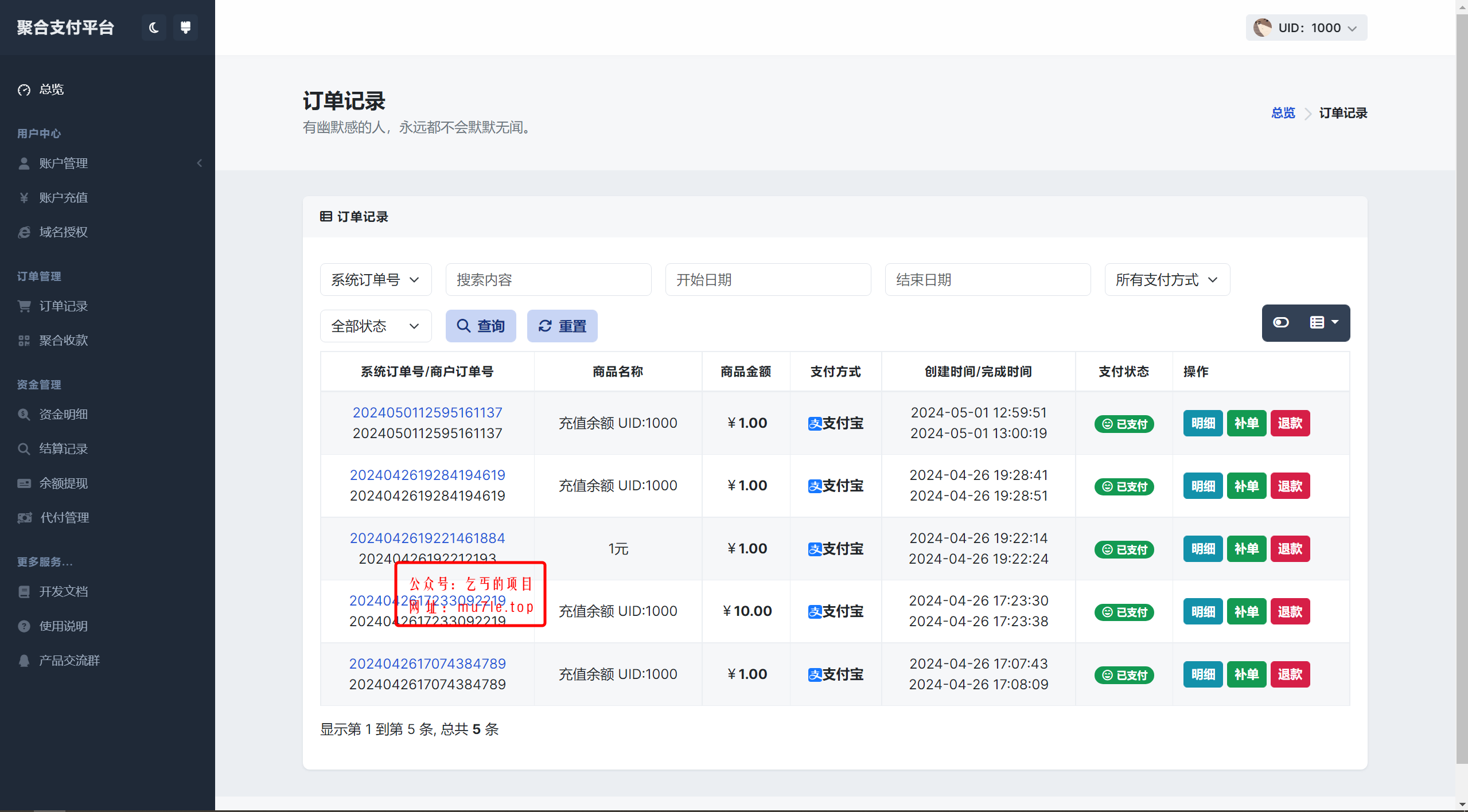The height and width of the screenshot is (812, 1468).
Task: Click 补单 for the ¥10.00 order
Action: pos(1247,612)
